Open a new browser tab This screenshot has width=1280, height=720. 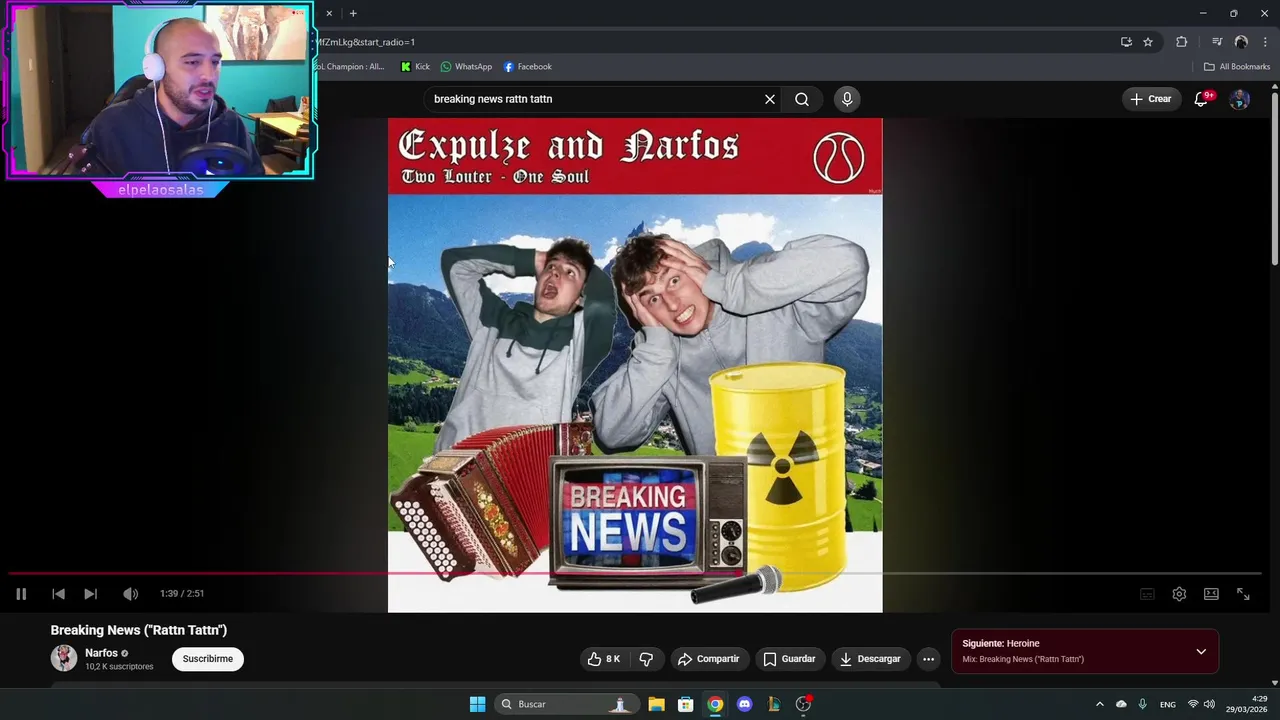pyautogui.click(x=353, y=13)
